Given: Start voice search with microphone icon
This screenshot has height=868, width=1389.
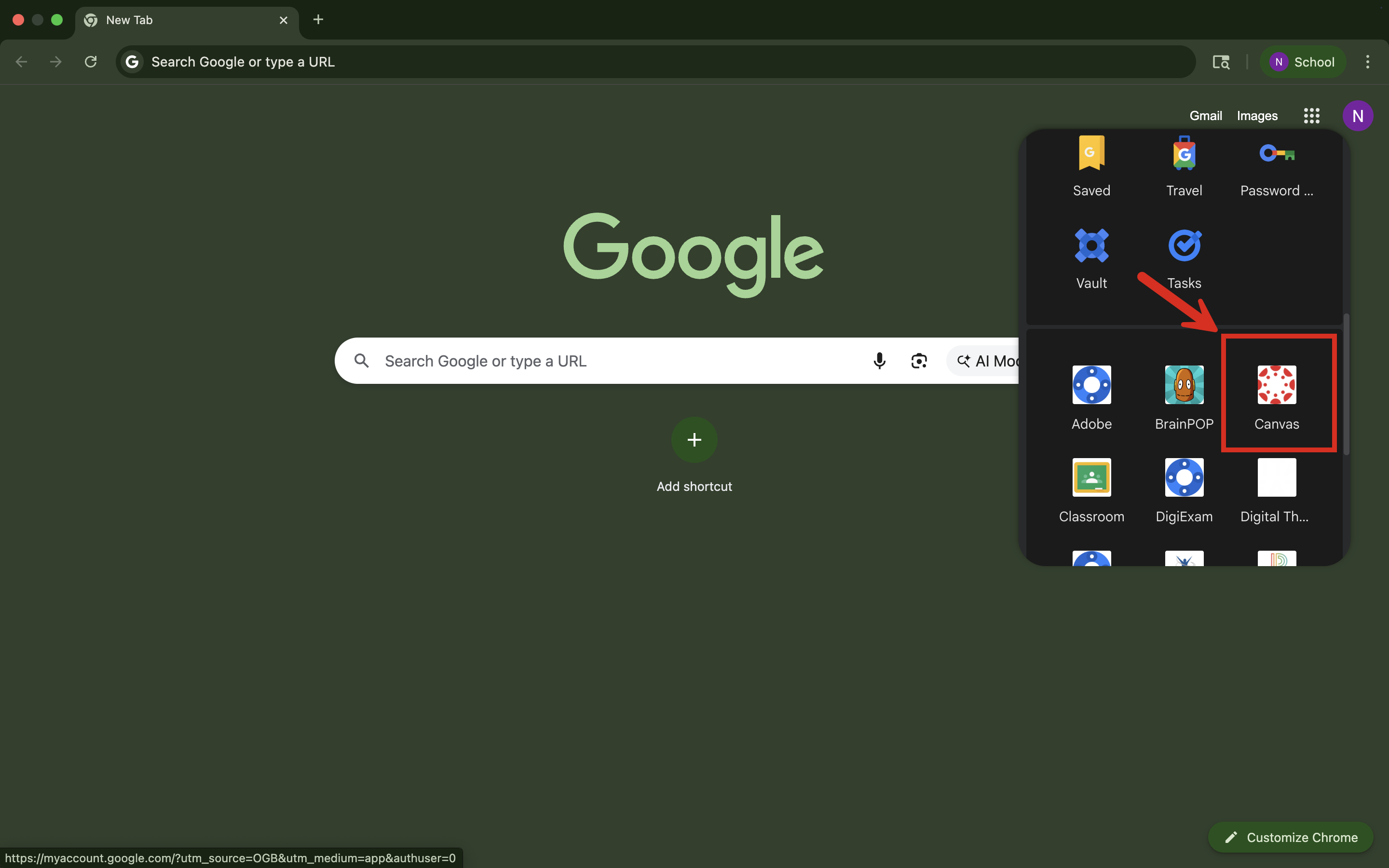Looking at the screenshot, I should (879, 361).
